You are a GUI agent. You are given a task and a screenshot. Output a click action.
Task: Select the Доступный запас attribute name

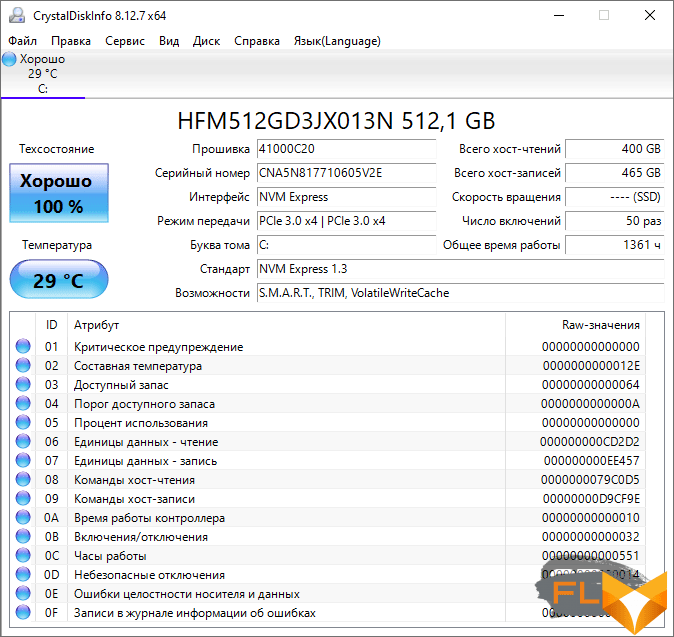click(x=121, y=385)
